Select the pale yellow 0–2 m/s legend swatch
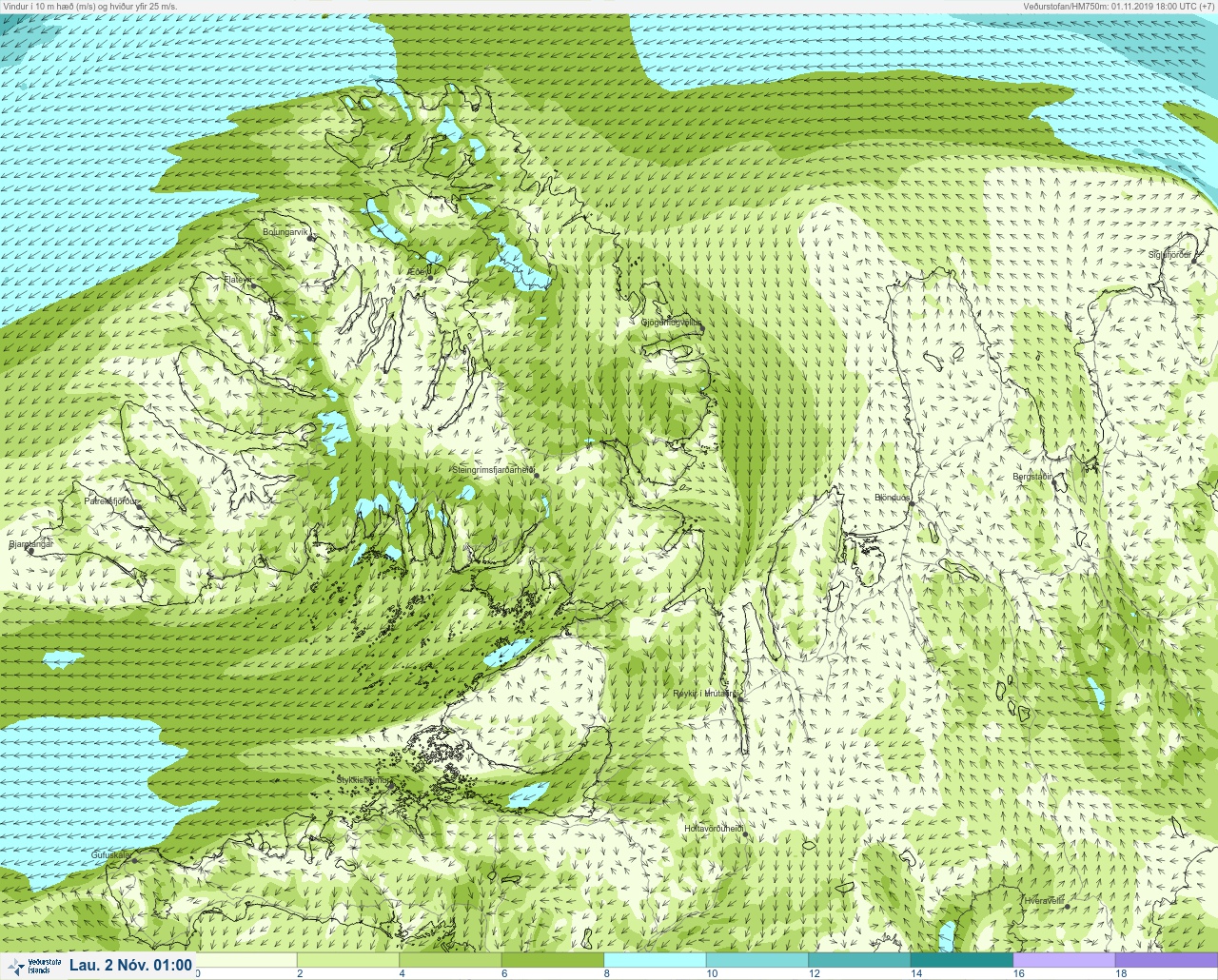This screenshot has width=1218, height=980. coord(246,960)
